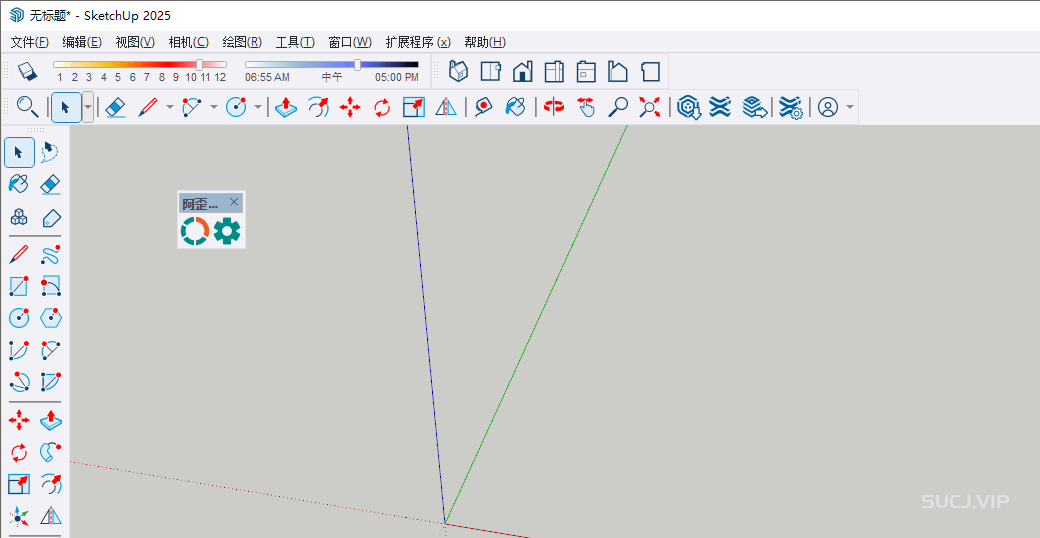Open the 相机(C) menu

tap(188, 42)
